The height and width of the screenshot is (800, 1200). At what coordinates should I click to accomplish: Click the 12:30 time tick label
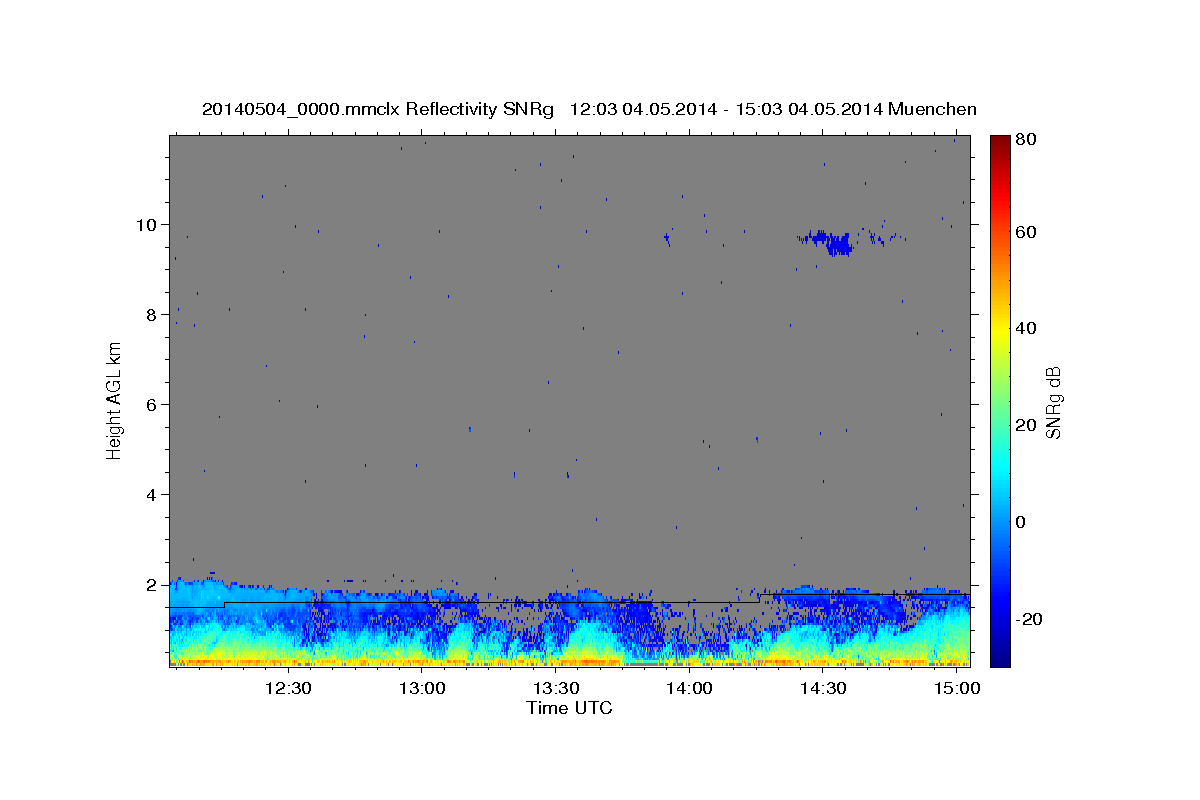tap(289, 689)
